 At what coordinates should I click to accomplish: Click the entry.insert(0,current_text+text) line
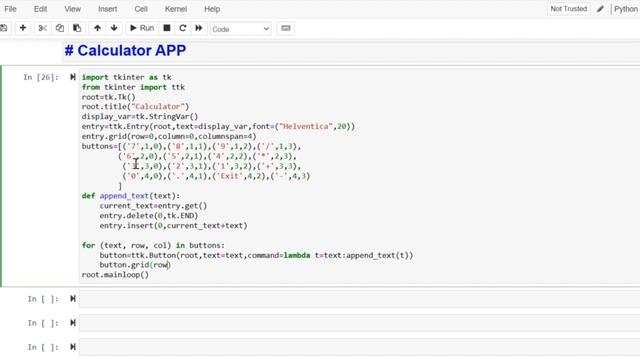click(x=173, y=225)
